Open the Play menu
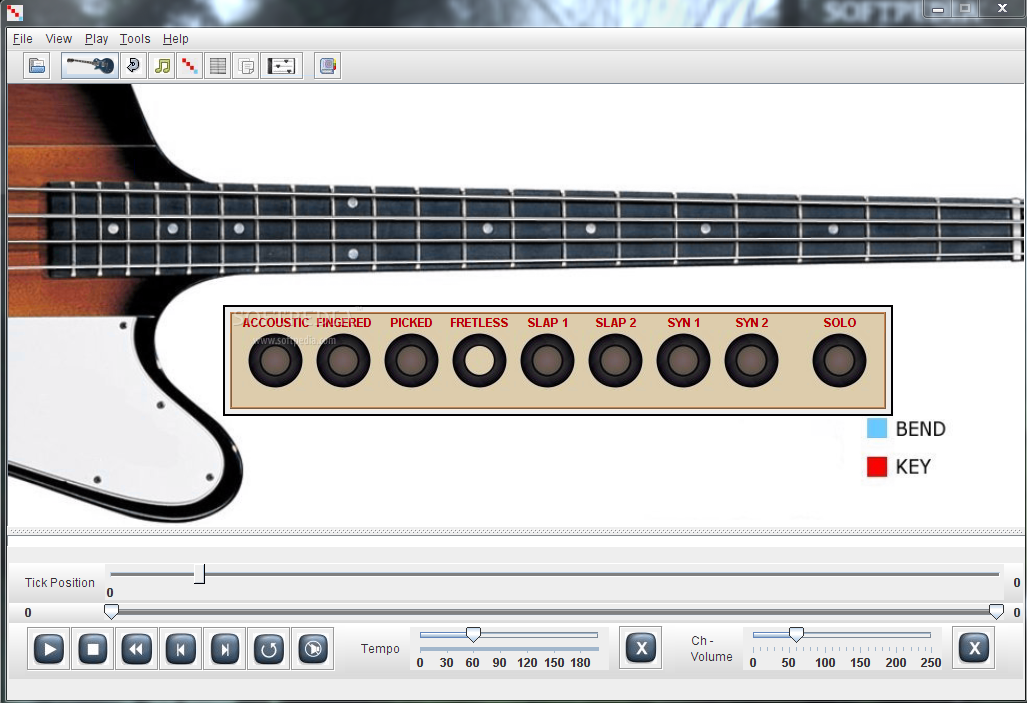1027x703 pixels. [x=96, y=39]
